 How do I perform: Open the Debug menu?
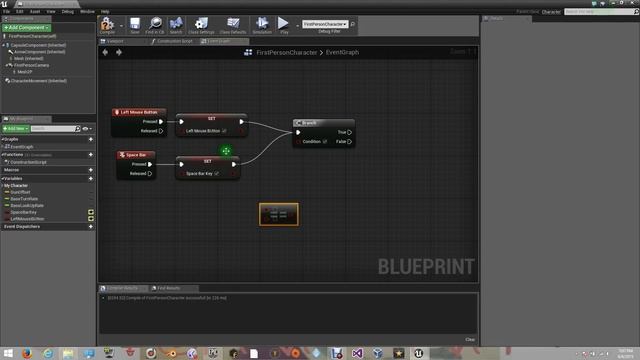68,11
